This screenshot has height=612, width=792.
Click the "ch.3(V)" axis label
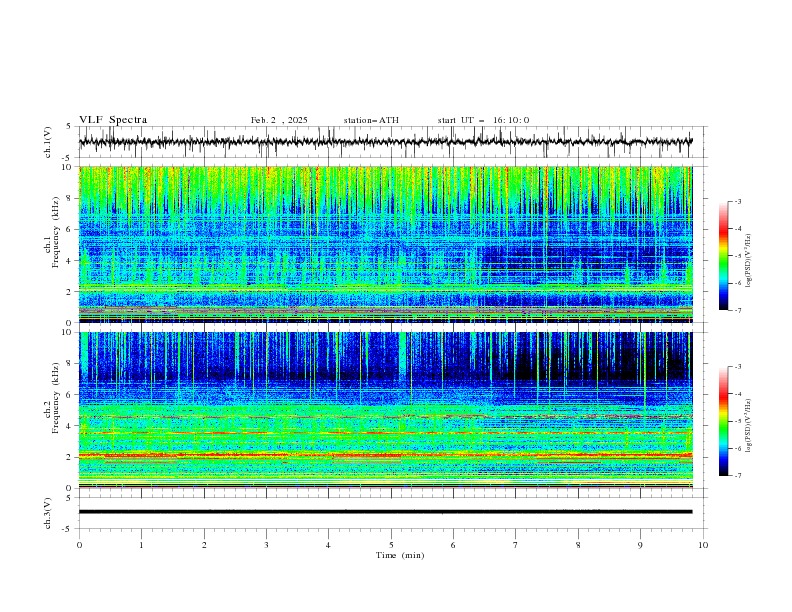(x=48, y=513)
